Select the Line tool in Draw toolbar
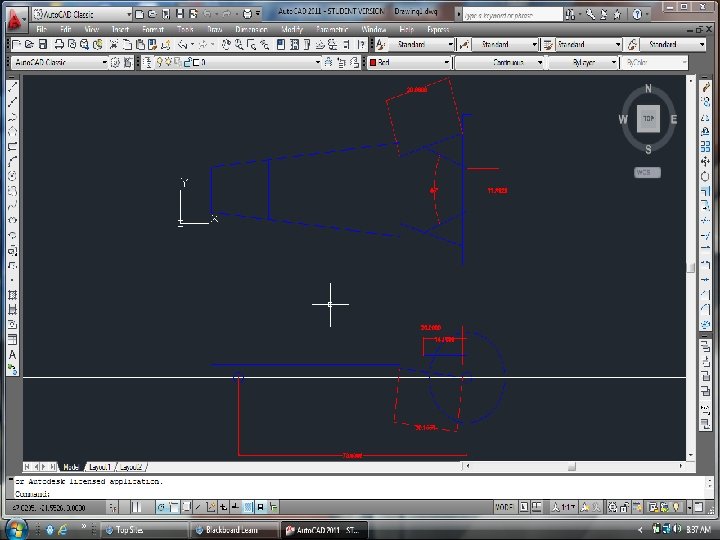The image size is (720, 540). click(13, 86)
